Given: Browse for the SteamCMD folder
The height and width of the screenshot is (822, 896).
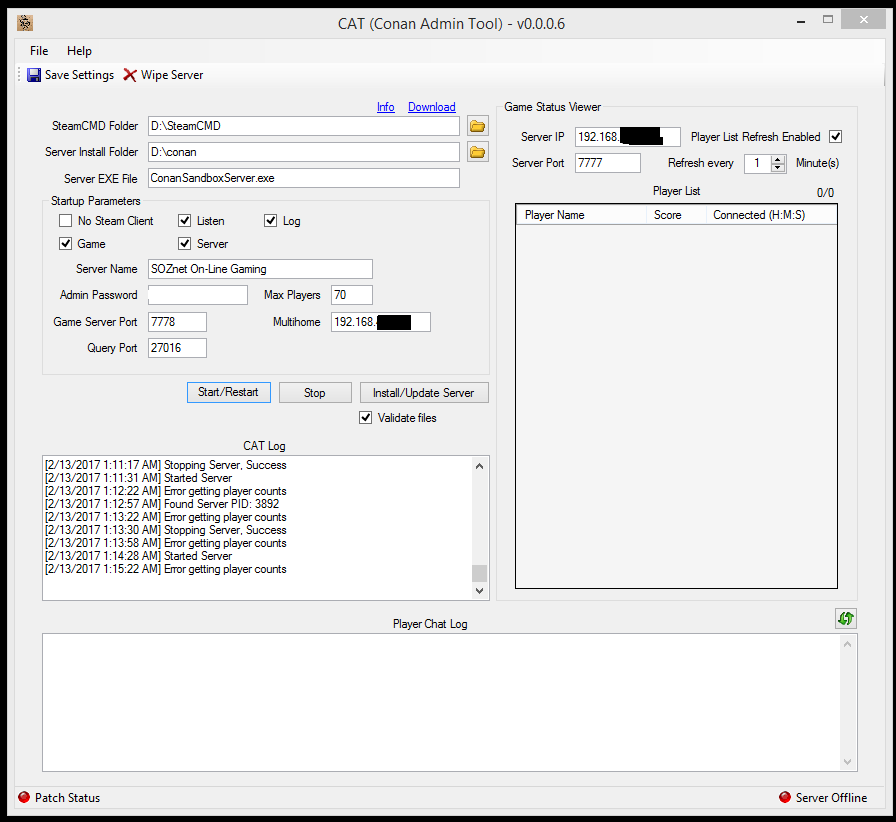Looking at the screenshot, I should tap(478, 126).
